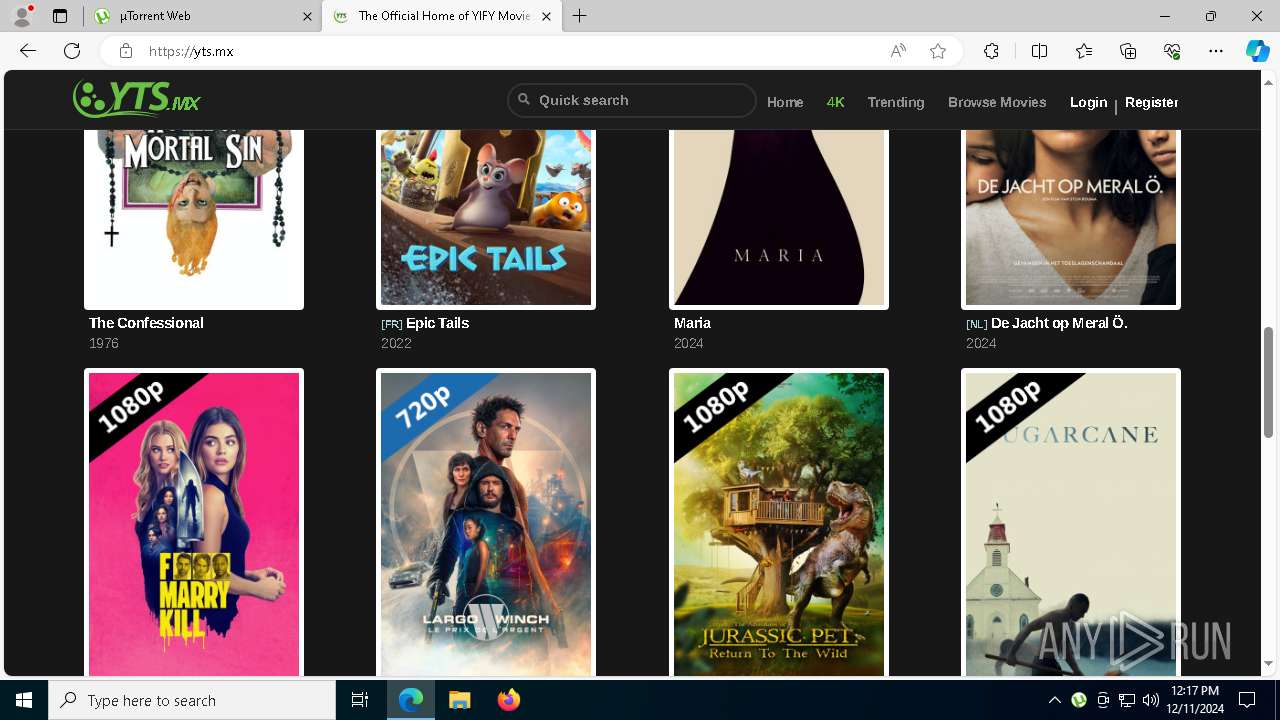Focus the Quick search field

(x=632, y=100)
